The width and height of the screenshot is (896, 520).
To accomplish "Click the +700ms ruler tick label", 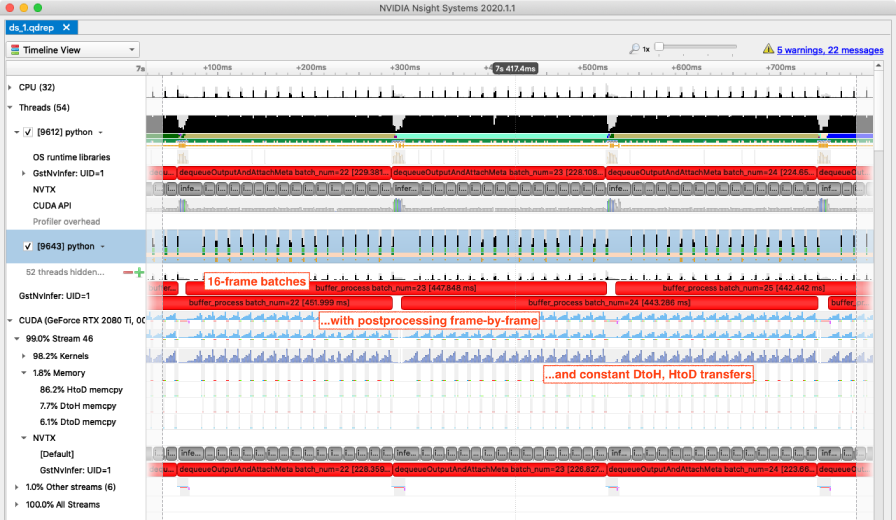I will click(781, 67).
